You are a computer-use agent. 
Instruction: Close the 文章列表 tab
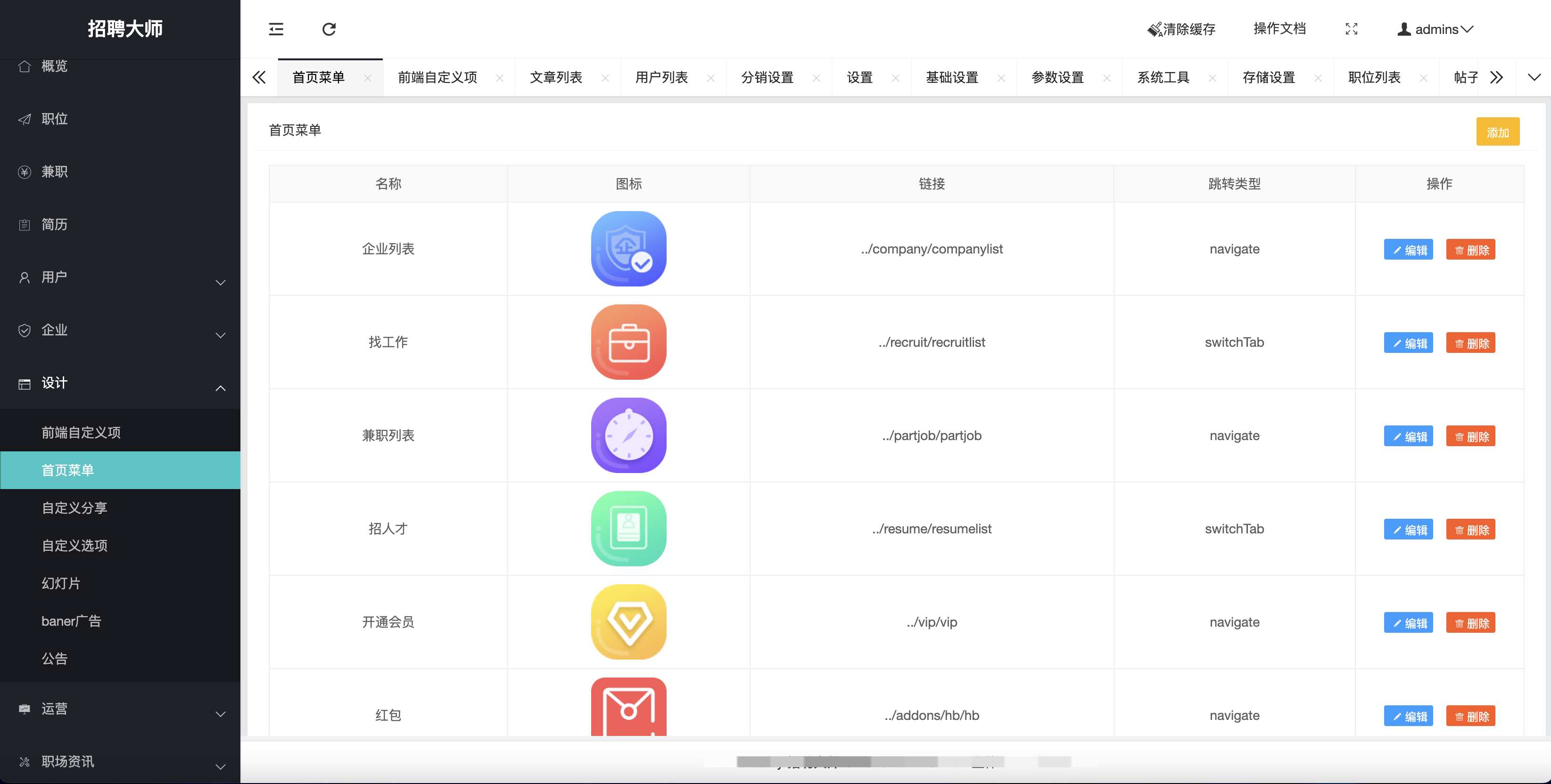tap(605, 78)
